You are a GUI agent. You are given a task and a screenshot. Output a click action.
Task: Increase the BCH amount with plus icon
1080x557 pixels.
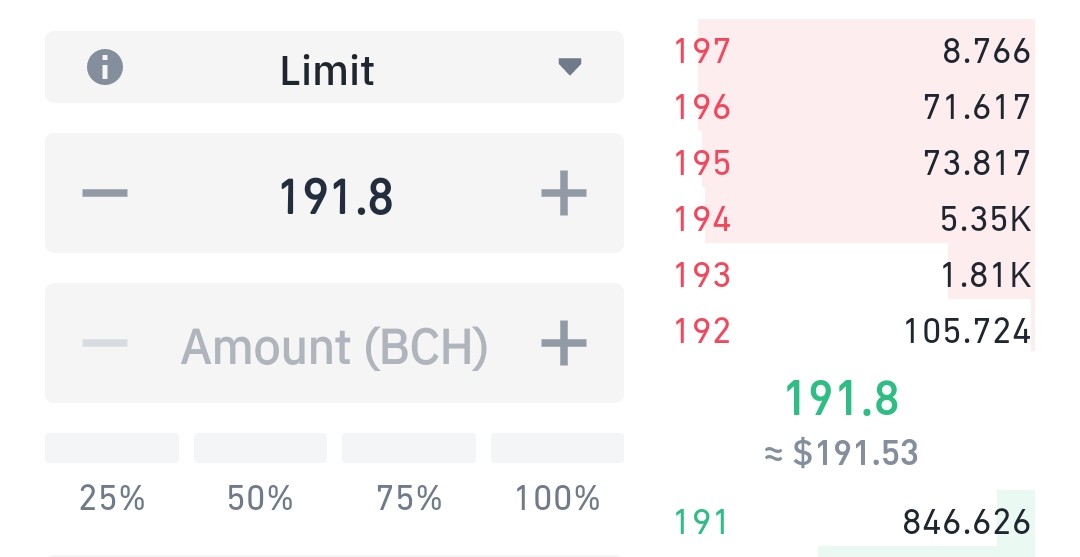(x=564, y=343)
